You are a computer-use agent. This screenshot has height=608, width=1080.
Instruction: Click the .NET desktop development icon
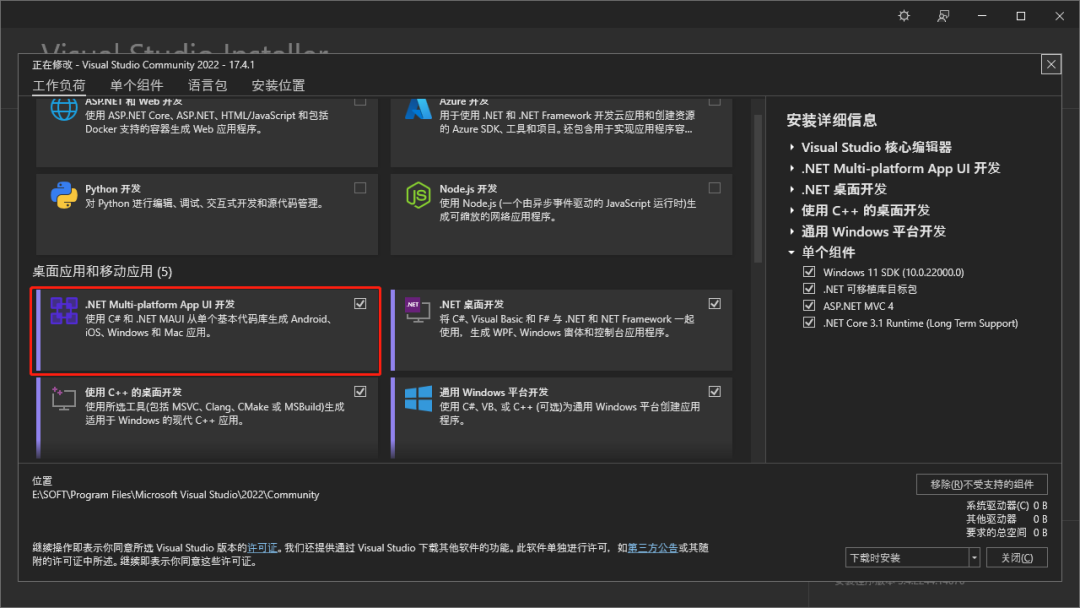point(418,311)
